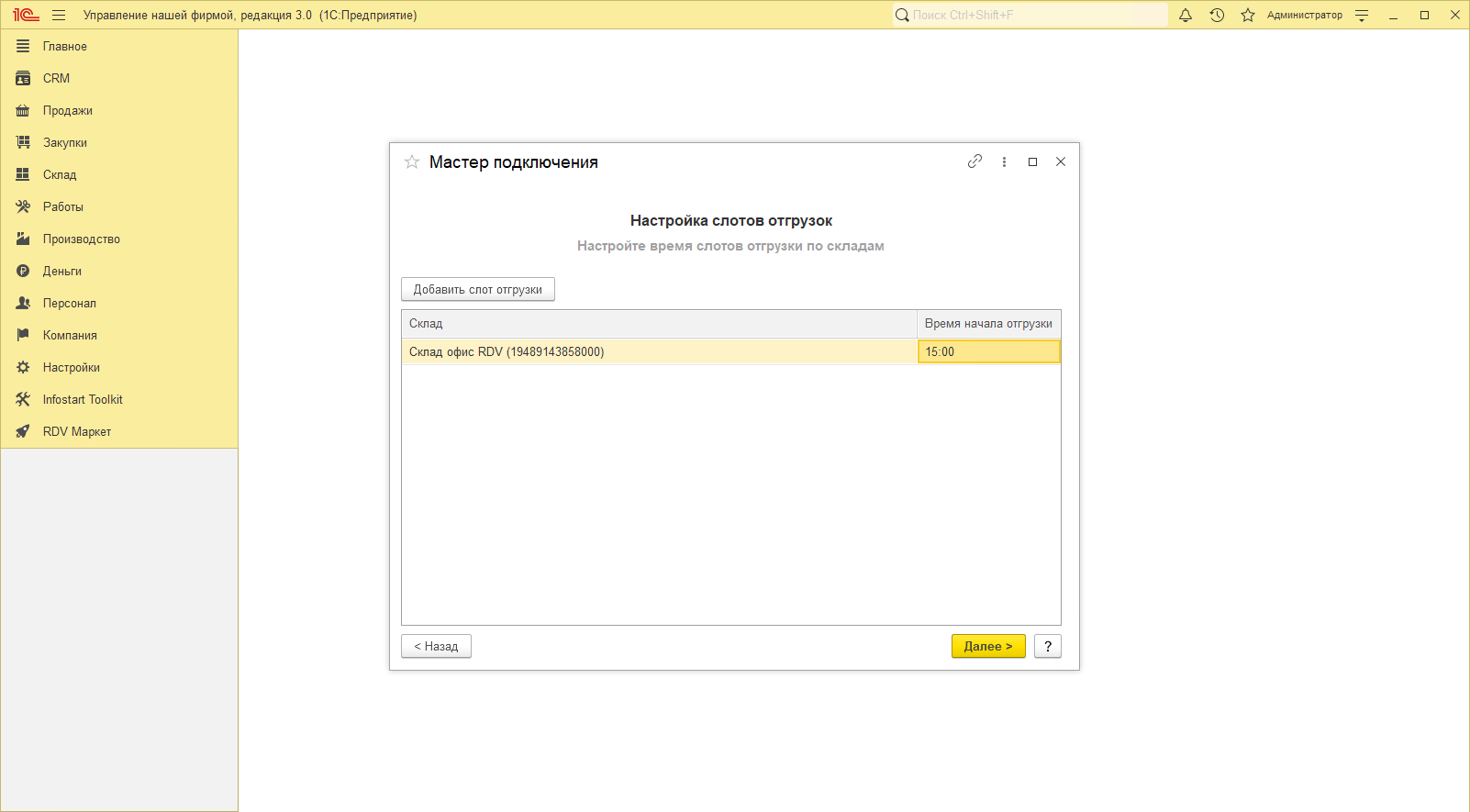Screen dimensions: 1470x812
Task: Click Добавить слот отгрузки button
Action: [478, 289]
